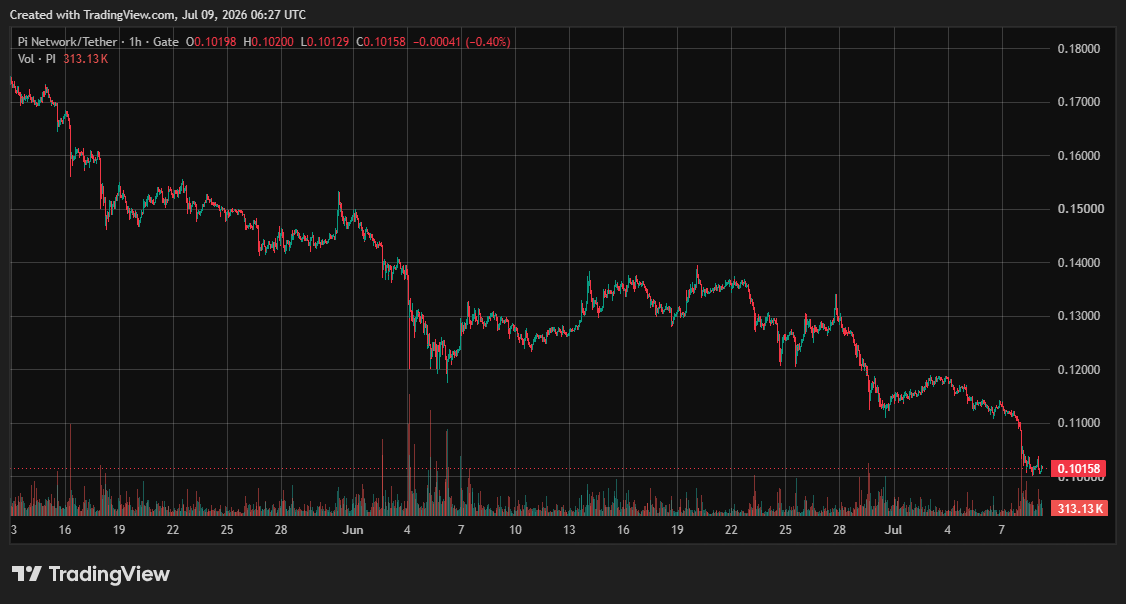Click the Jul label on time axis

893,530
